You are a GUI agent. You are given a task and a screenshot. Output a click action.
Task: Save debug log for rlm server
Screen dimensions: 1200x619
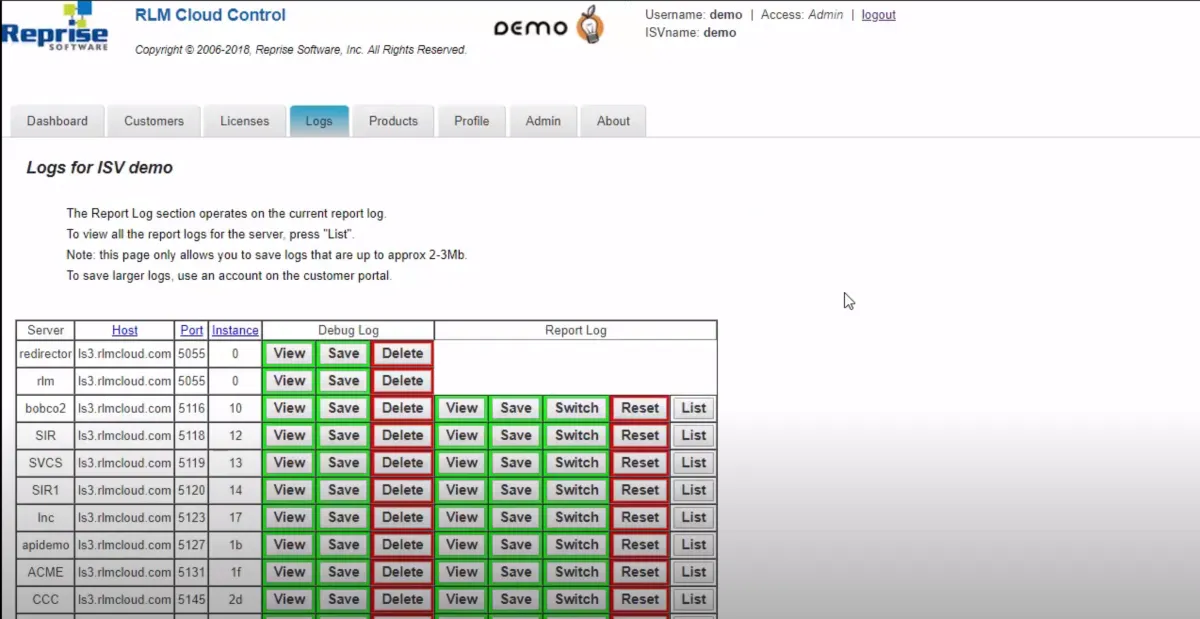pyautogui.click(x=343, y=380)
